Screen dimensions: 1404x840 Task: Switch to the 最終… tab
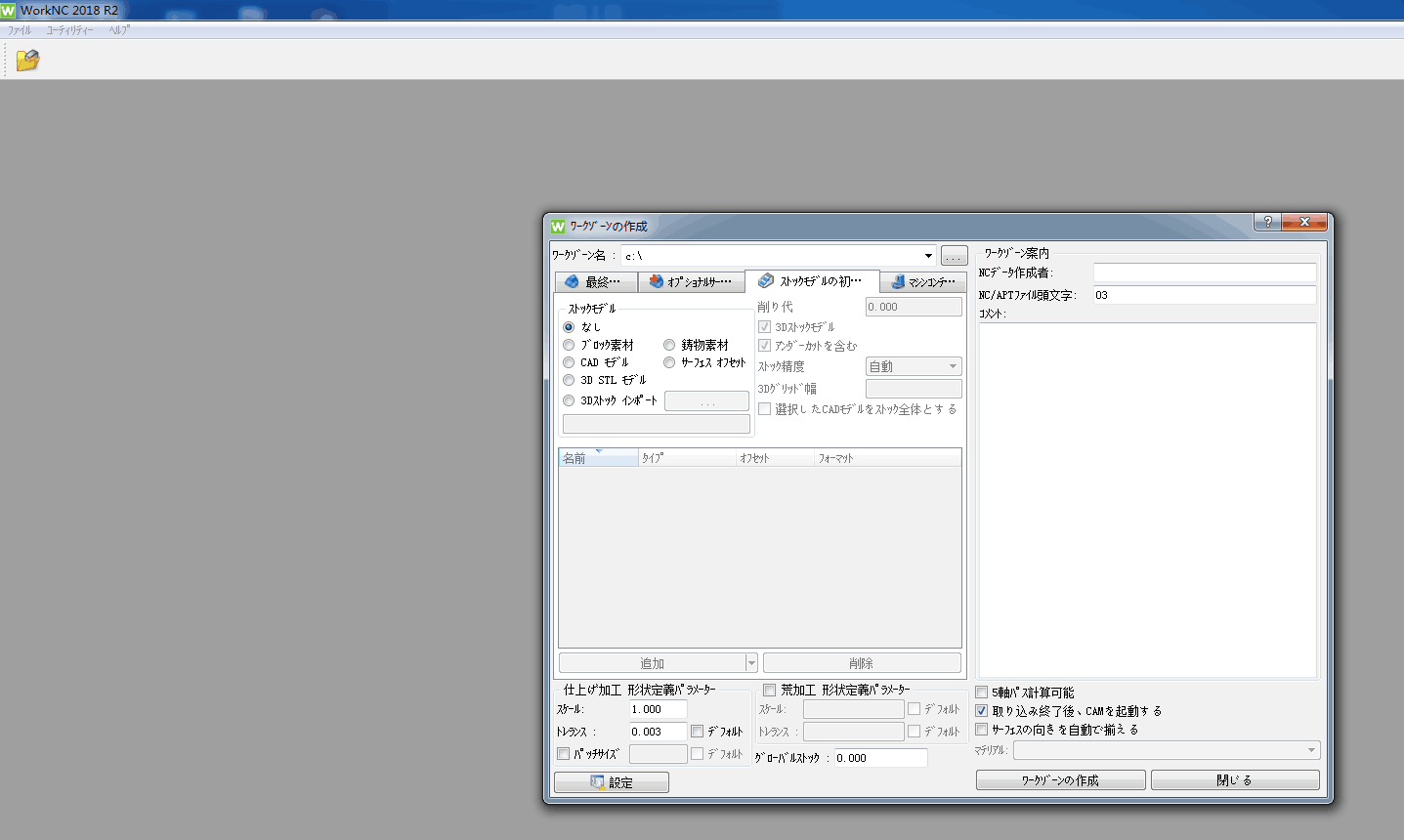(x=596, y=281)
